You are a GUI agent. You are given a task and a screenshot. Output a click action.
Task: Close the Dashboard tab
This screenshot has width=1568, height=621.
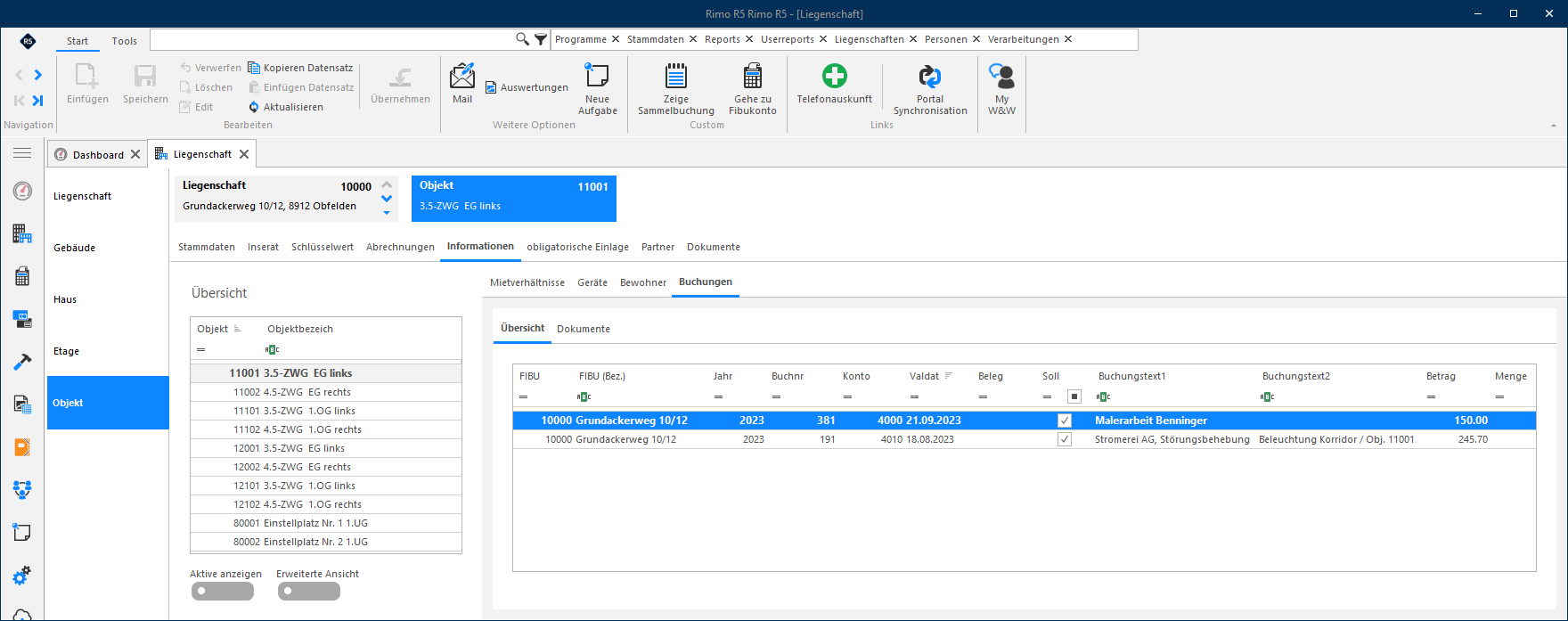(x=135, y=154)
